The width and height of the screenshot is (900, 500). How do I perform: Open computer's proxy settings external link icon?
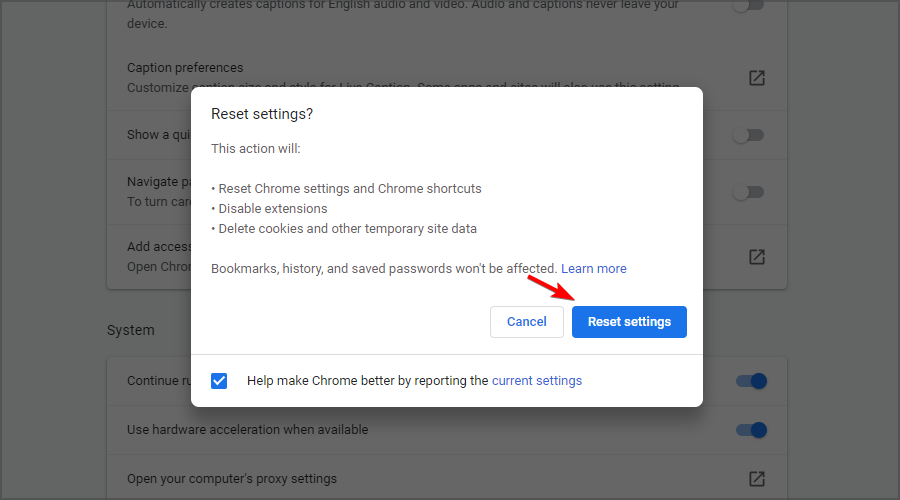[757, 478]
